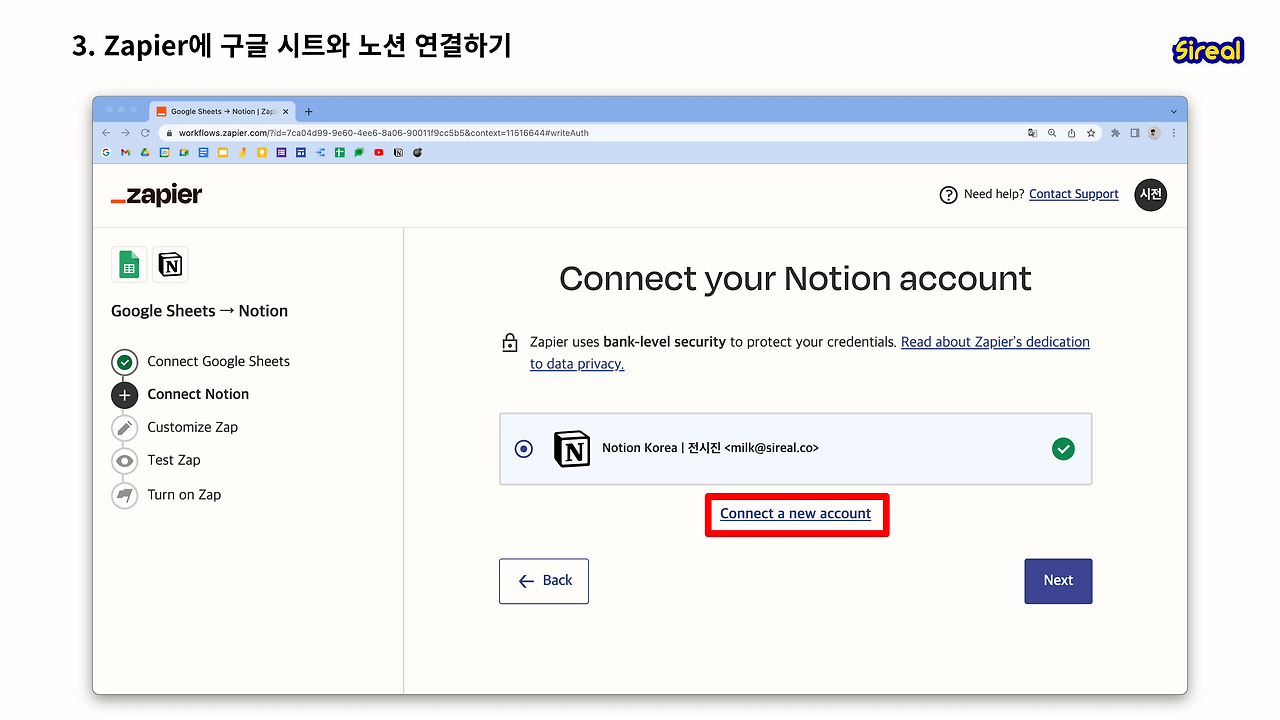Click the Contact Support link
The image size is (1280, 720).
click(x=1074, y=194)
